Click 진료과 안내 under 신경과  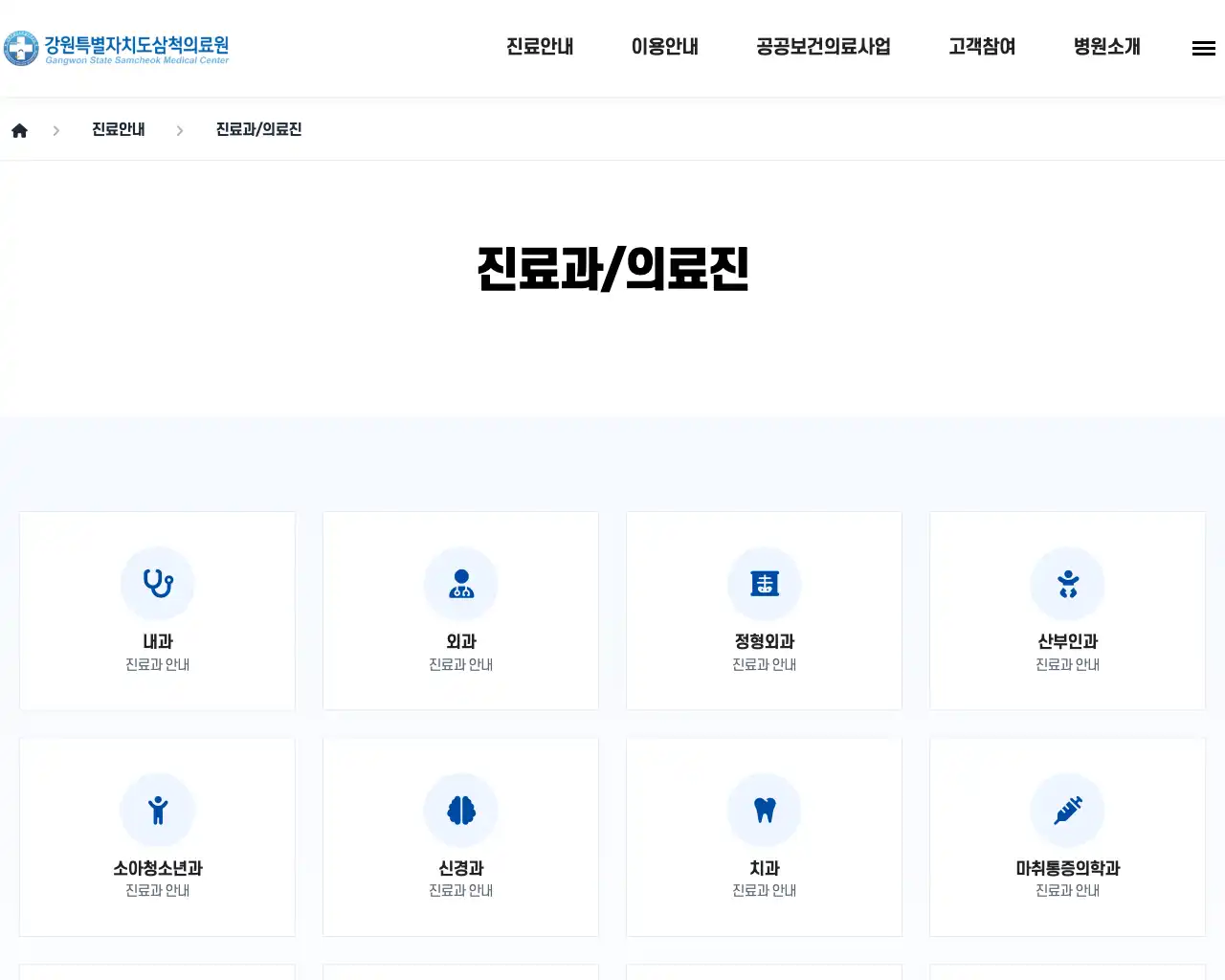point(461,890)
